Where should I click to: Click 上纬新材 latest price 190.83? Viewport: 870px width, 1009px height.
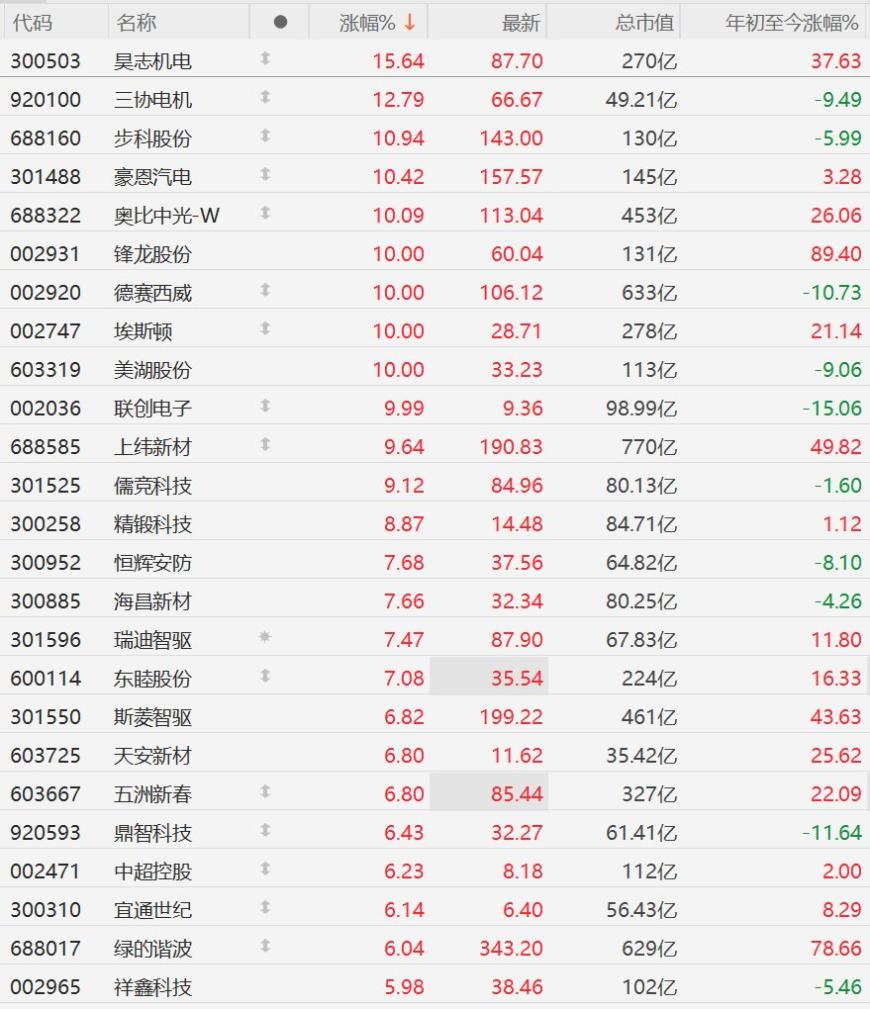(x=511, y=447)
